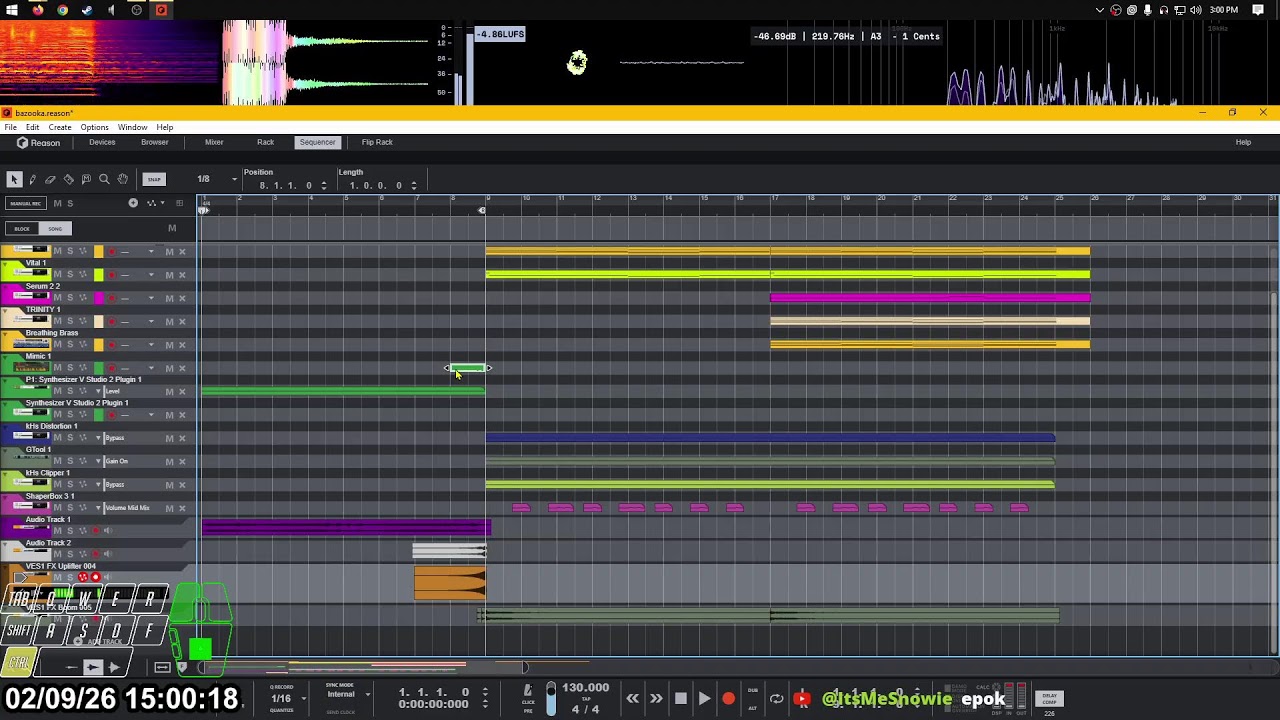1280x720 pixels.
Task: Delete the Mimic 1 lane with X
Action: coord(182,368)
